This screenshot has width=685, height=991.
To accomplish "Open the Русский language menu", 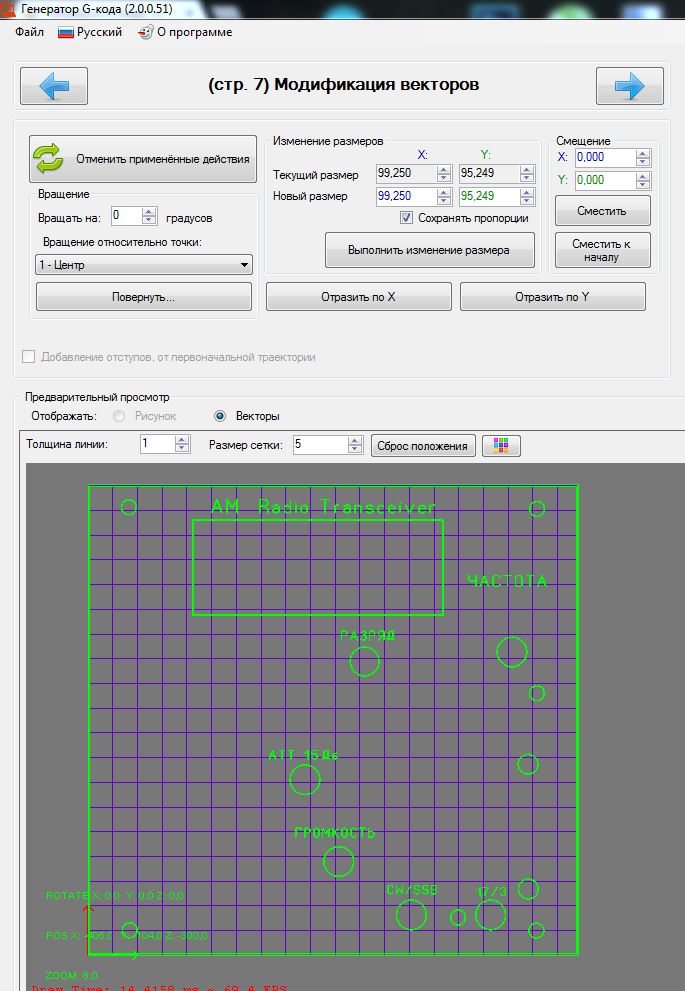I will pos(90,32).
